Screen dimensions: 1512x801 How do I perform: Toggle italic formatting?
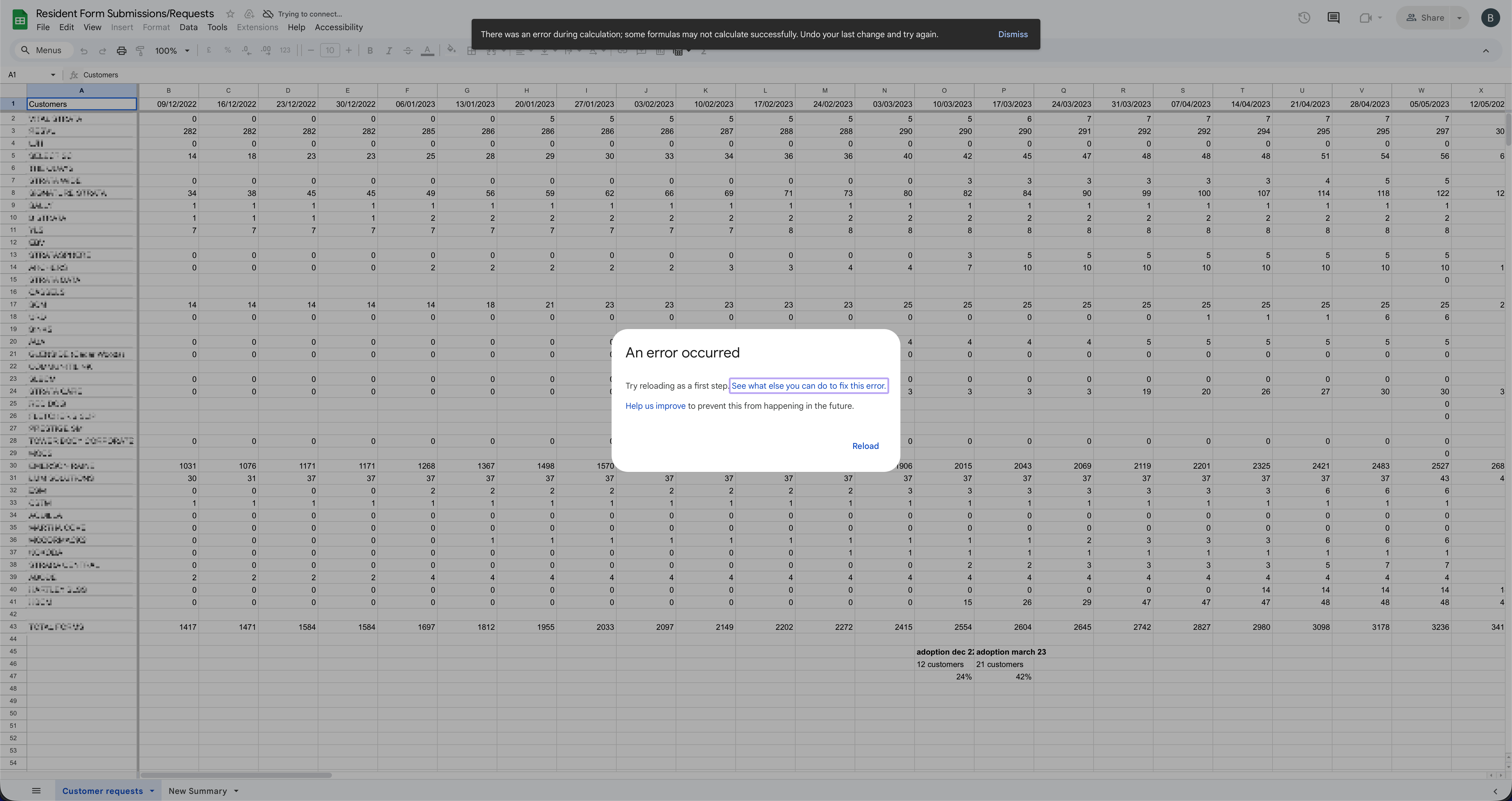(389, 51)
